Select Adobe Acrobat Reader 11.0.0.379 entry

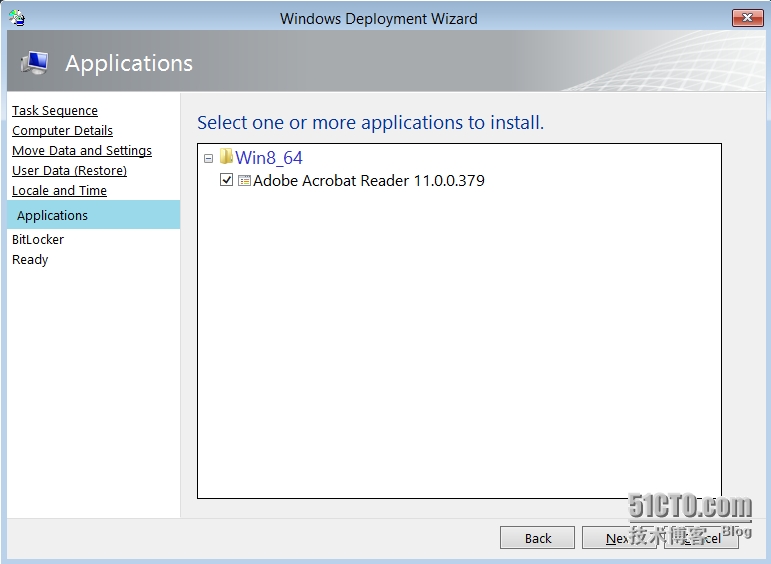(369, 180)
